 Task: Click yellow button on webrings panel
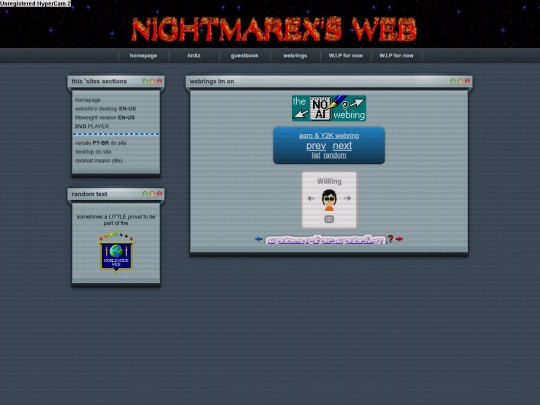(x=460, y=81)
